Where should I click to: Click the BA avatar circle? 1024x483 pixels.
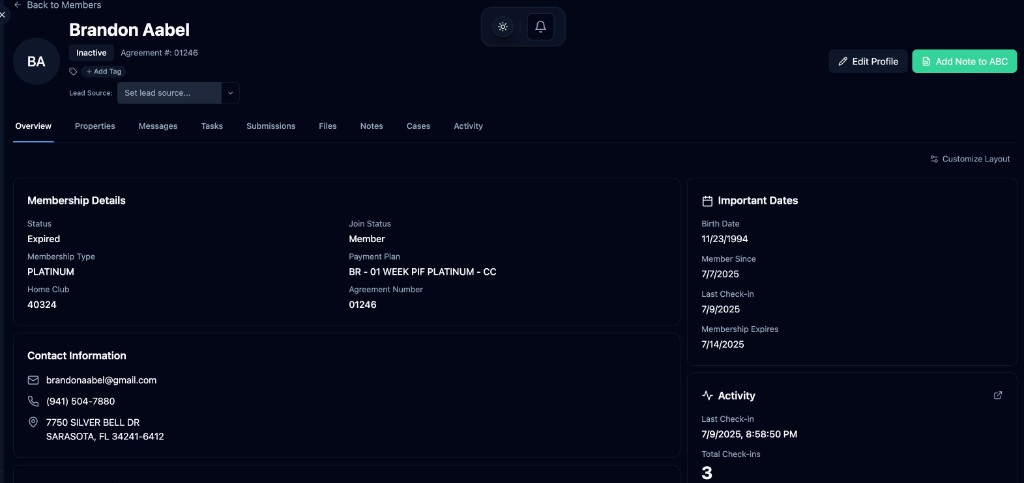point(37,61)
